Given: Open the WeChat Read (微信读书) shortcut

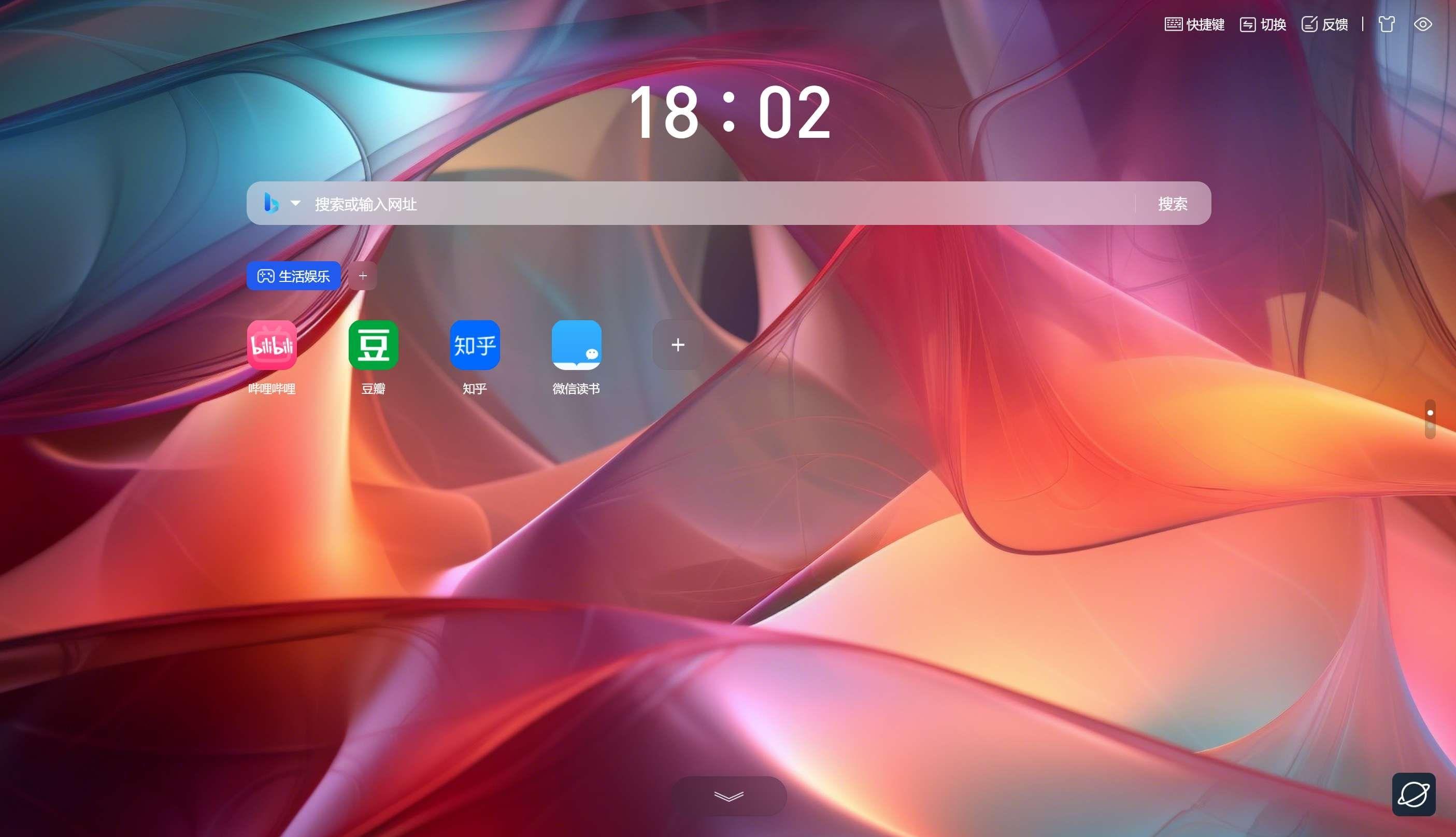Looking at the screenshot, I should [x=576, y=345].
